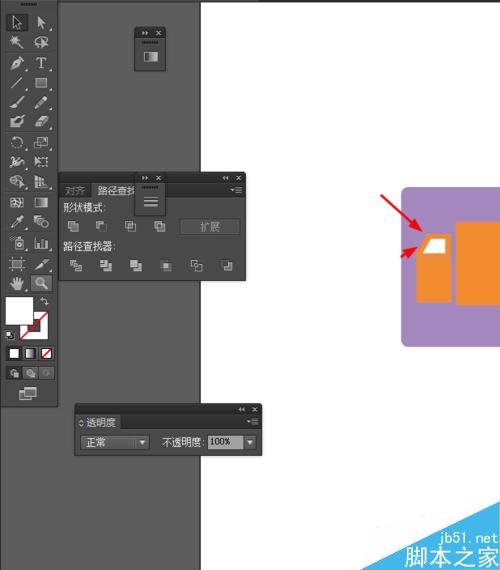The width and height of the screenshot is (500, 570).
Task: Click the Outline pathfinder button
Action: pos(196,266)
